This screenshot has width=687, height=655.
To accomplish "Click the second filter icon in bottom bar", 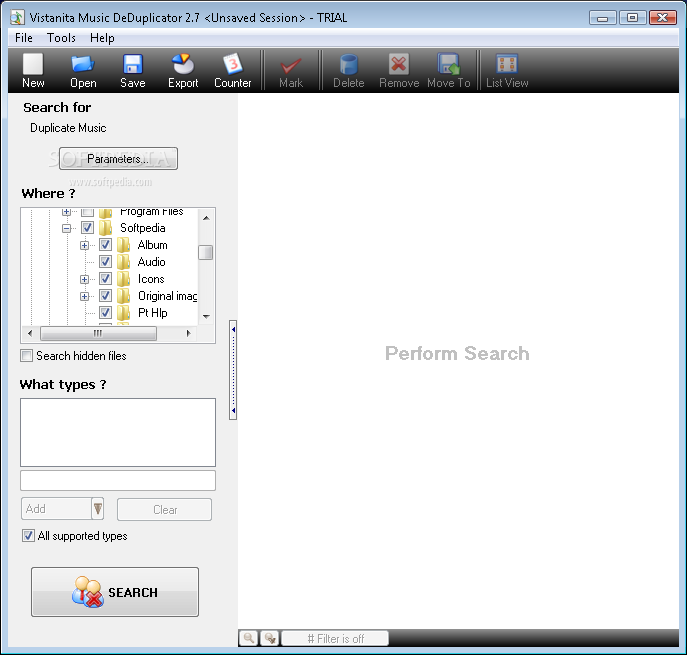I will point(270,638).
